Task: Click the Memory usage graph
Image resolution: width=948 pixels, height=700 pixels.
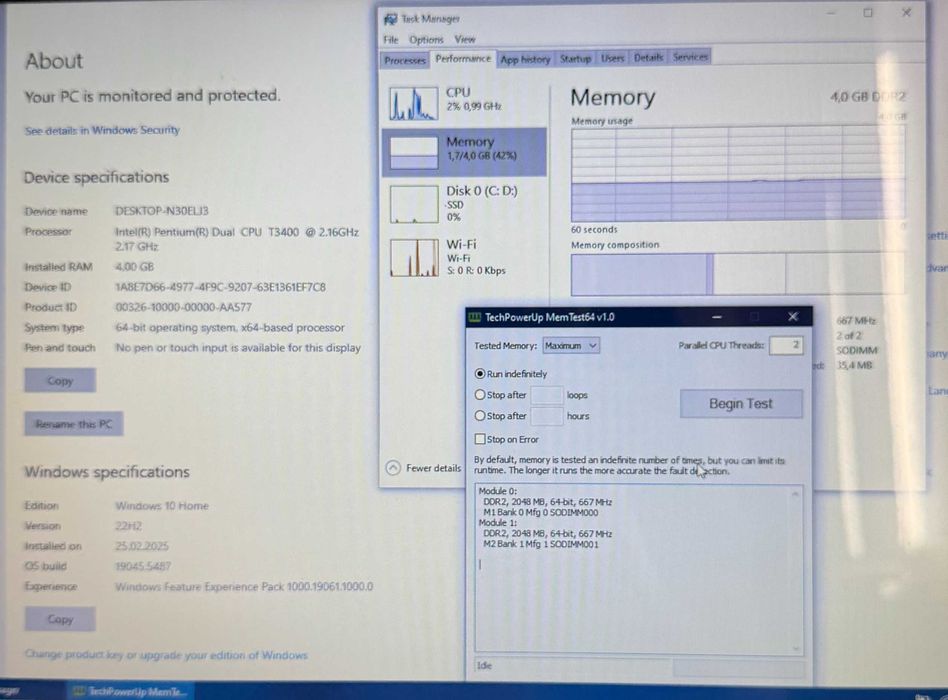Action: click(738, 174)
